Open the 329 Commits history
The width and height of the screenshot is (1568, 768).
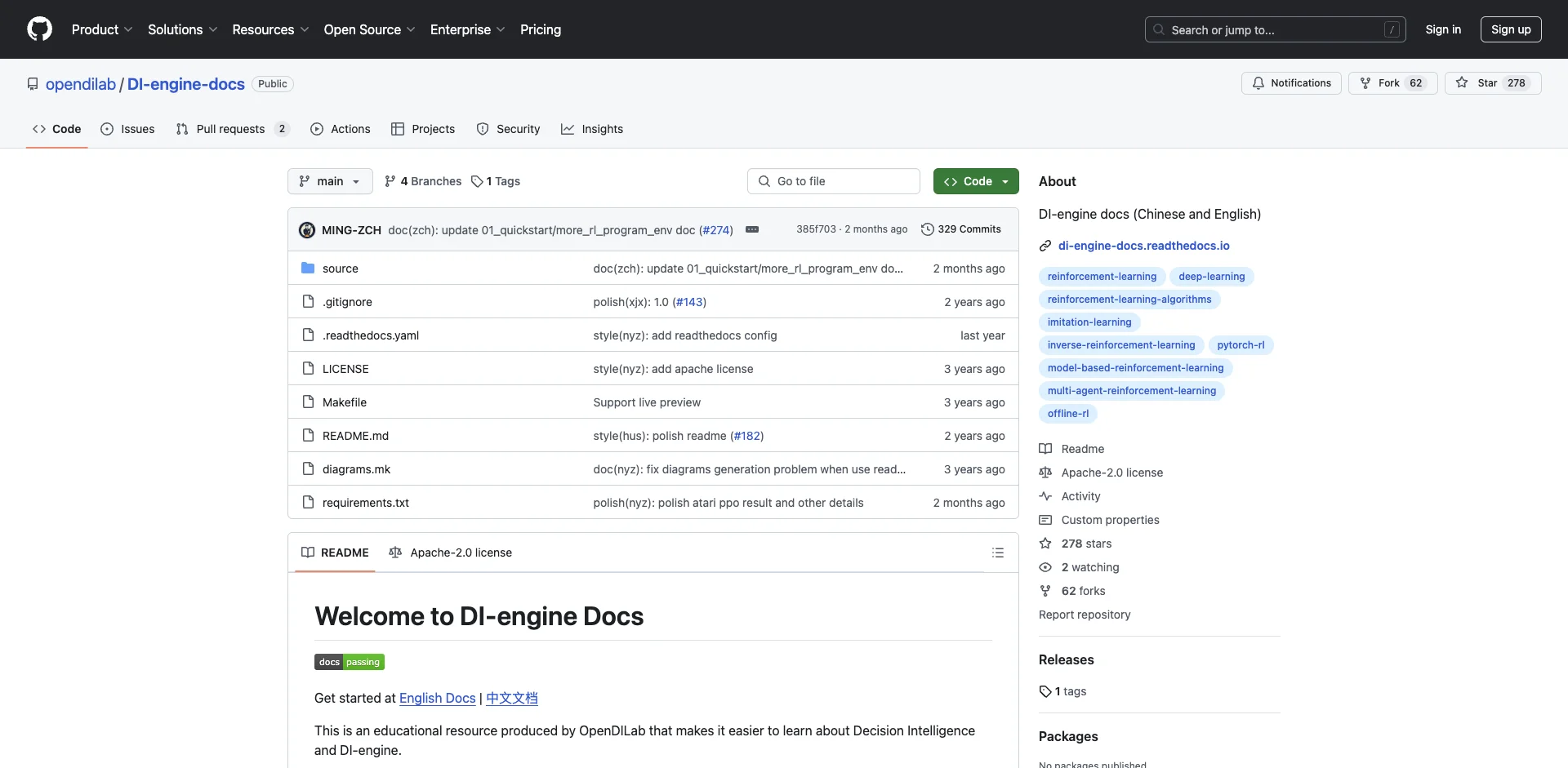[x=960, y=229]
